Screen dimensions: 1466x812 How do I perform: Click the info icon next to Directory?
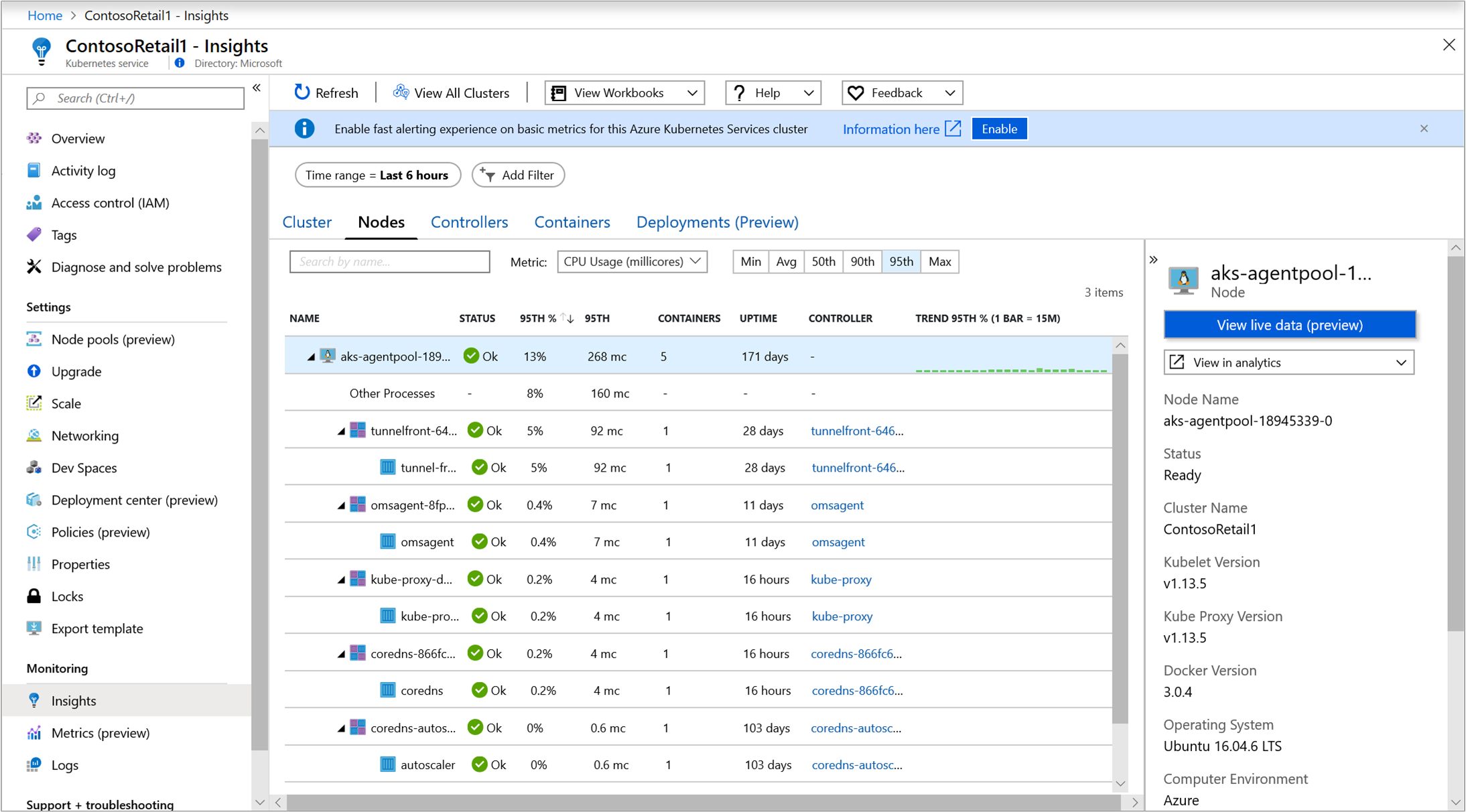(180, 63)
